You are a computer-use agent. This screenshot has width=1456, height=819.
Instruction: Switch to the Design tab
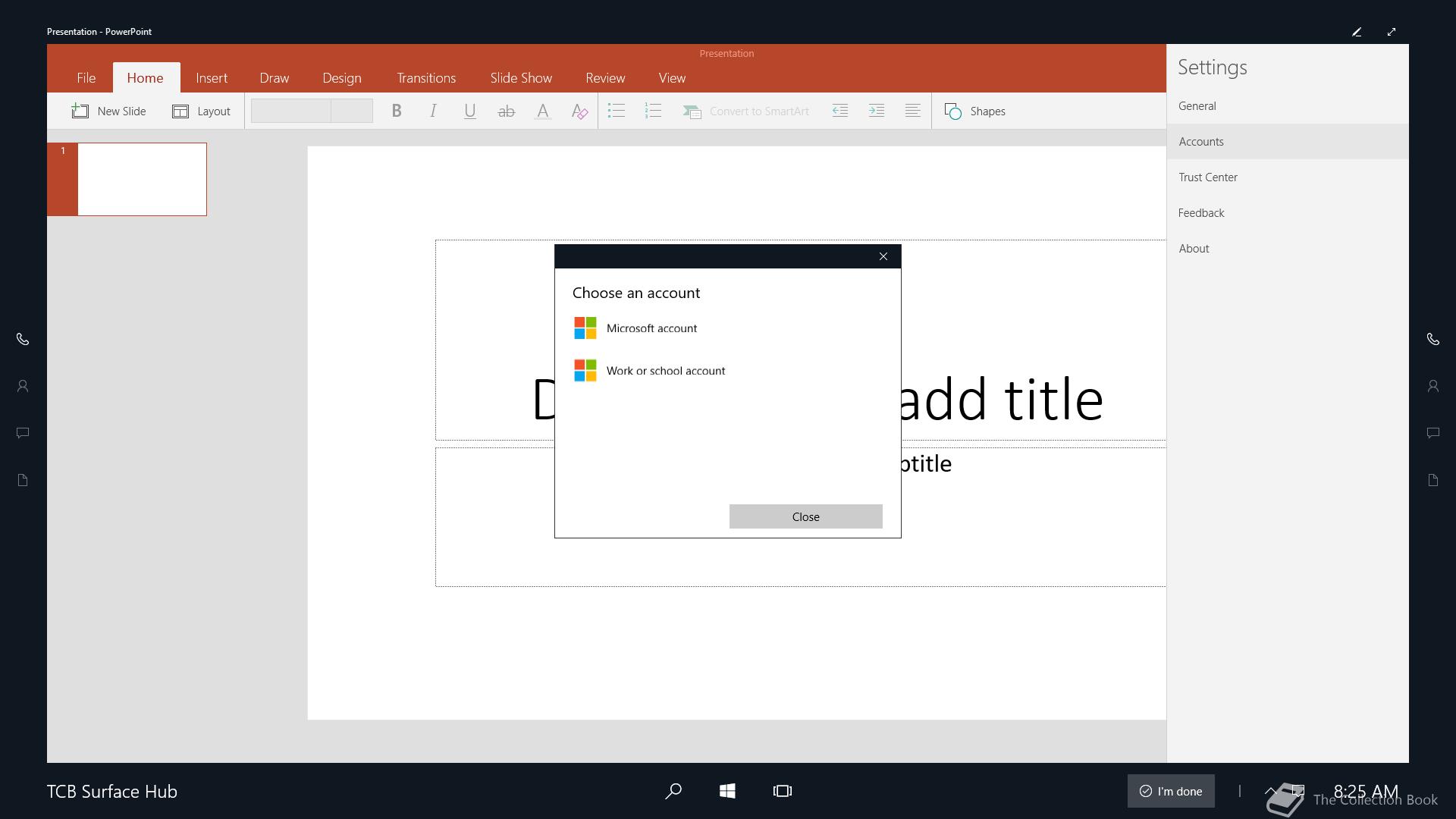(x=341, y=77)
